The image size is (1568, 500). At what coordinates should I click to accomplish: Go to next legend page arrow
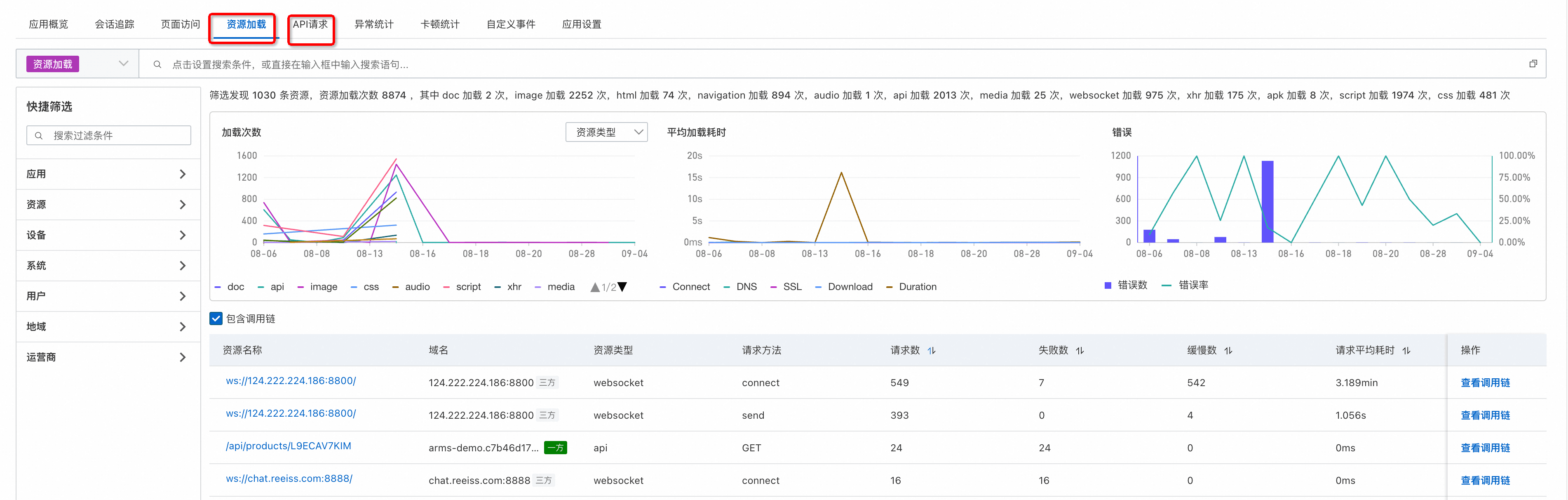(623, 287)
